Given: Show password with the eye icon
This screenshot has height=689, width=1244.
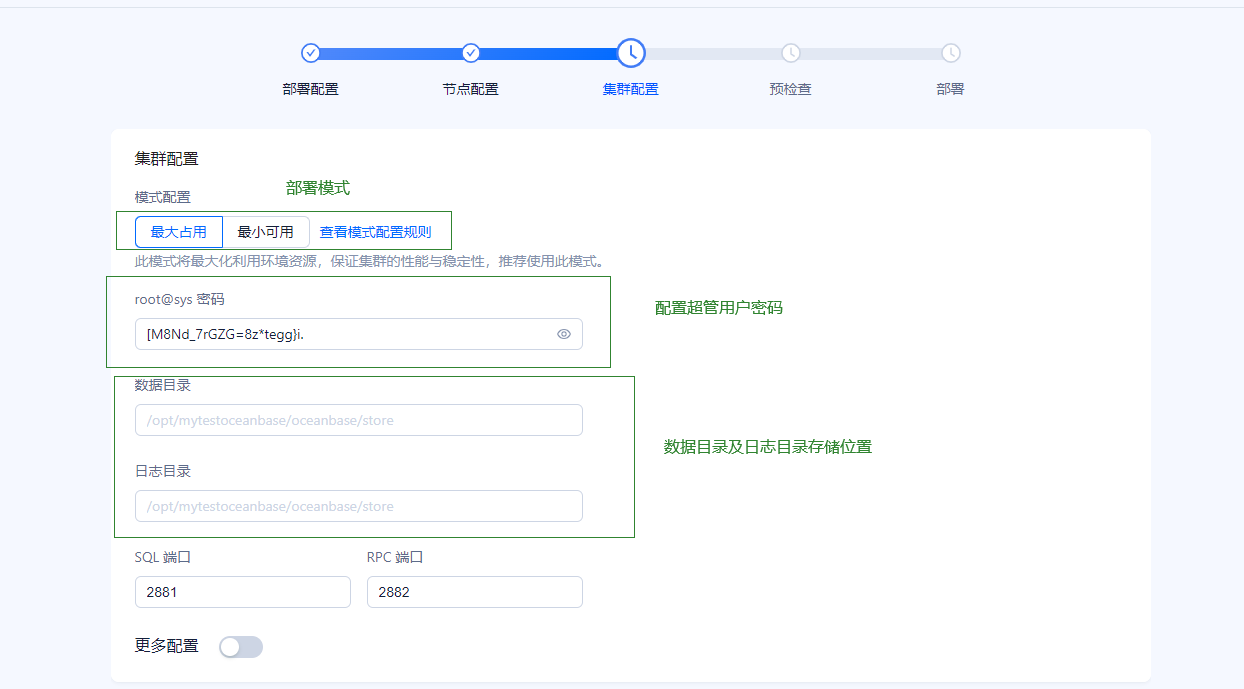Looking at the screenshot, I should (564, 334).
